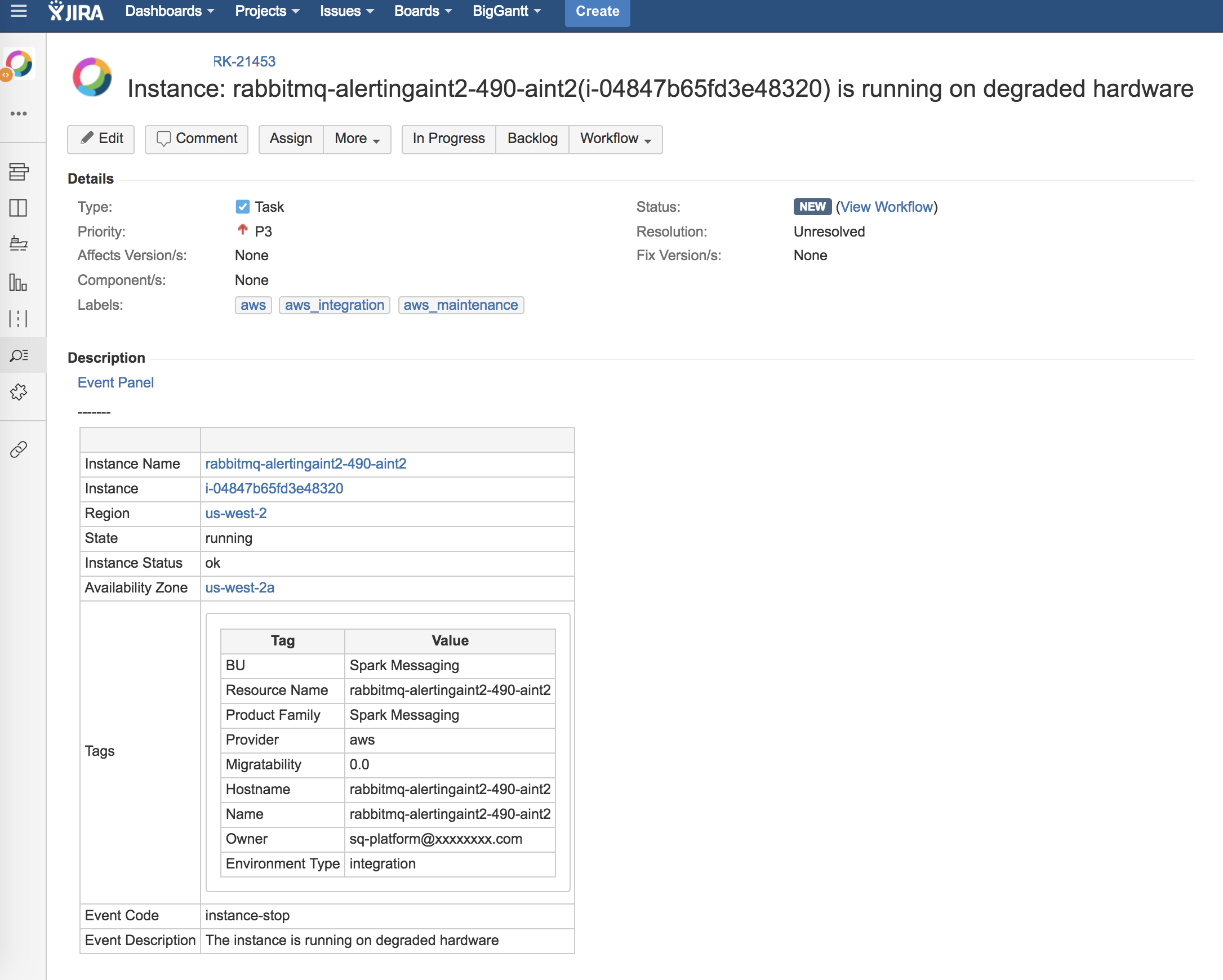Open the BigGantt menu
The width and height of the screenshot is (1223, 980).
pos(506,11)
